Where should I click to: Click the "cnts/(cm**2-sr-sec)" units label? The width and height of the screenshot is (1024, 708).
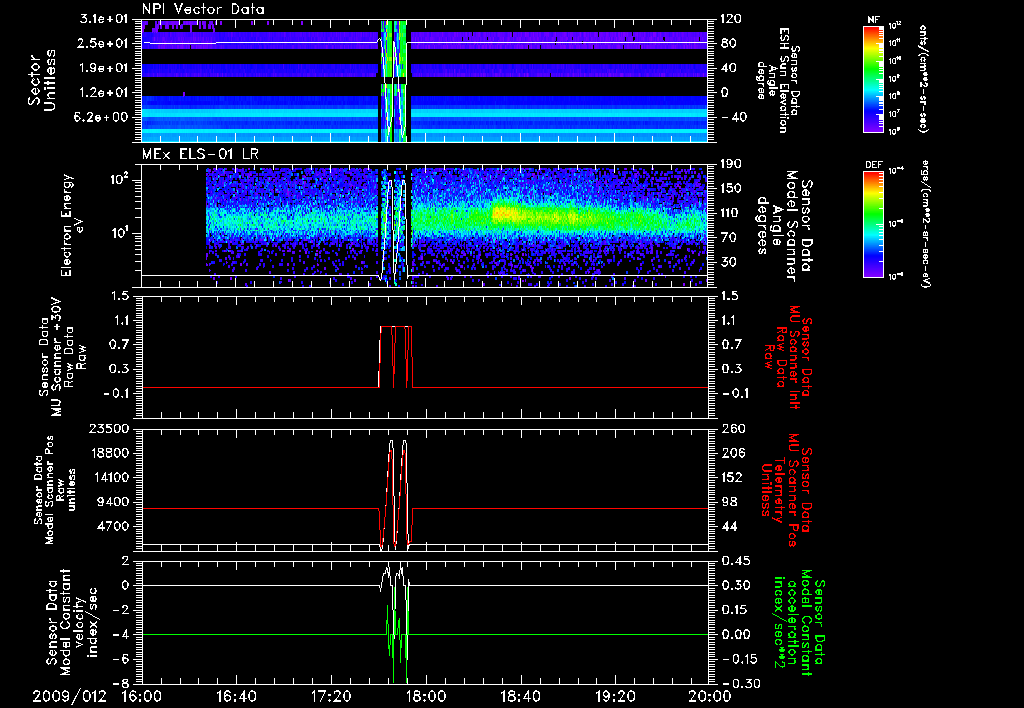pyautogui.click(x=924, y=78)
